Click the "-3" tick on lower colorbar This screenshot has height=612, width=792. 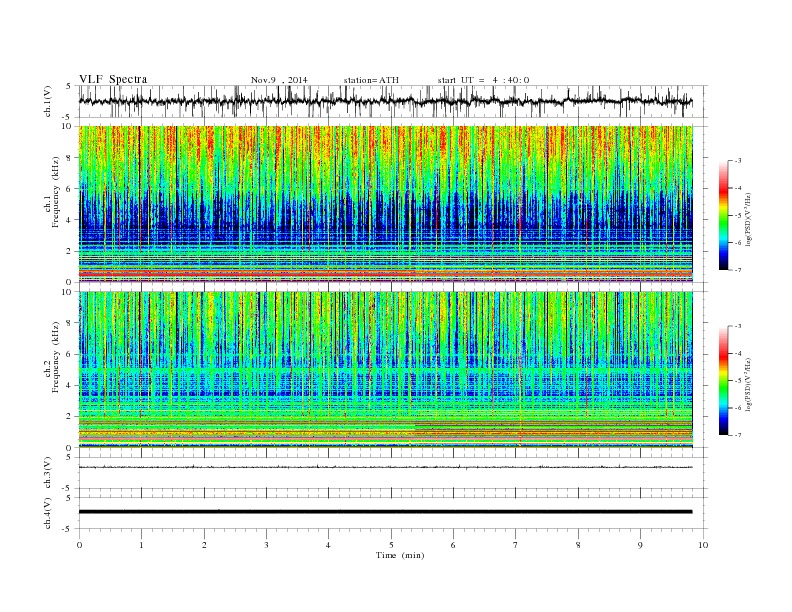[x=738, y=326]
